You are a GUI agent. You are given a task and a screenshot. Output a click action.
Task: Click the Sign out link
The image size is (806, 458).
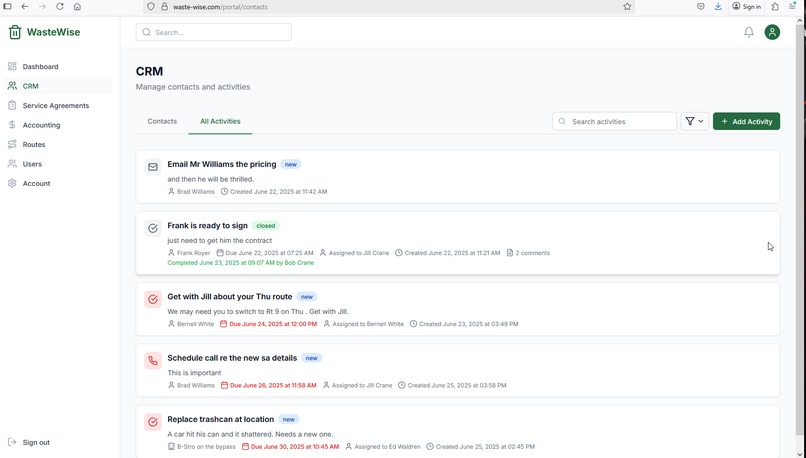click(x=36, y=442)
